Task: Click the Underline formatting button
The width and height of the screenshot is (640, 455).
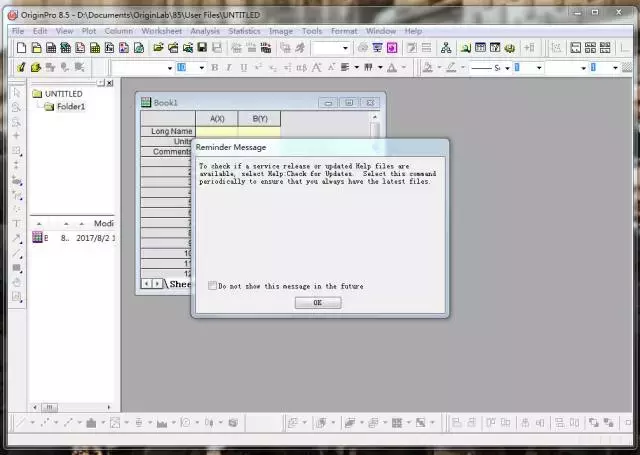Action: [244, 68]
